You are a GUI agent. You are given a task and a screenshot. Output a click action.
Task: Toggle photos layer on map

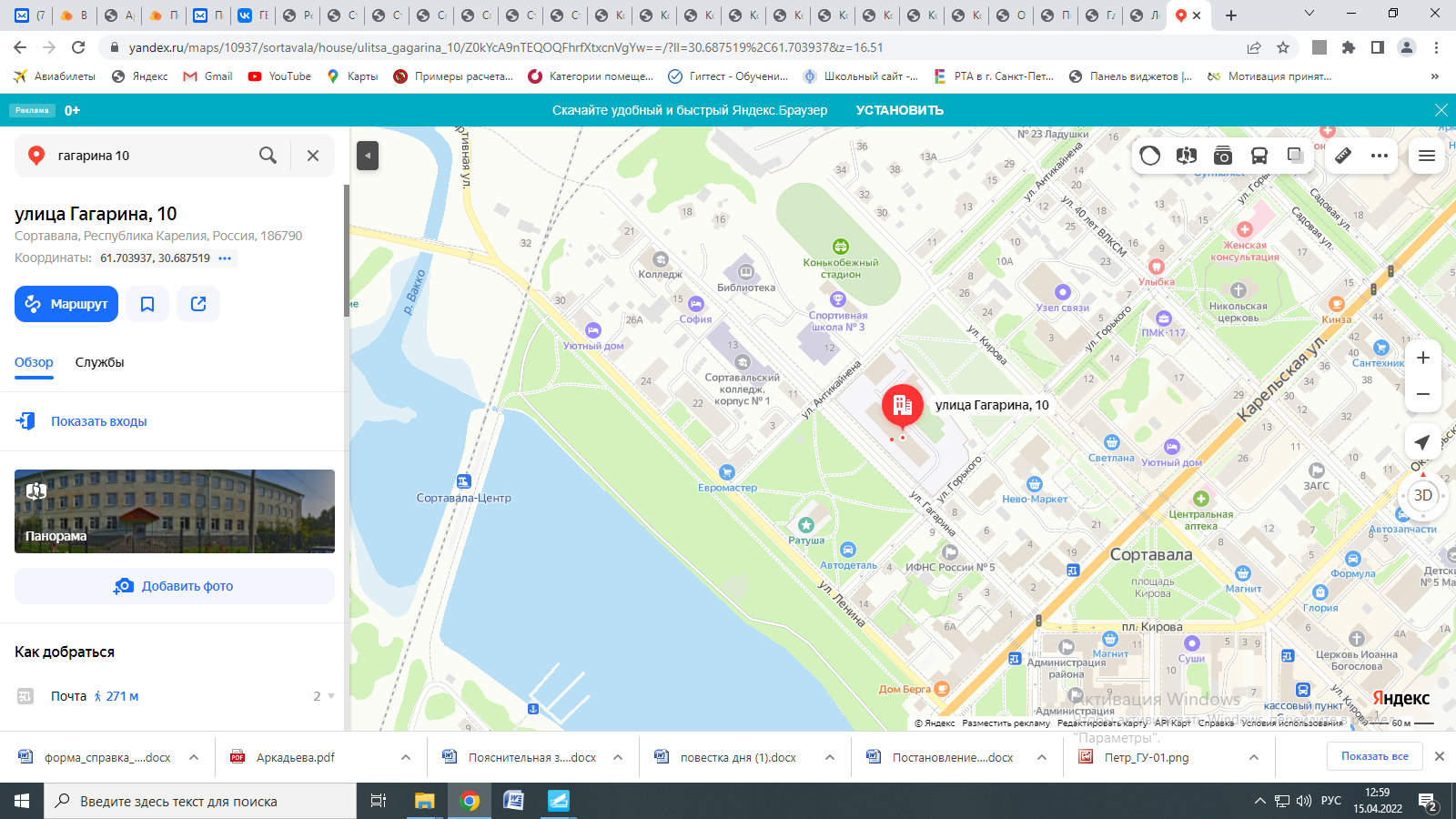pos(1223,156)
